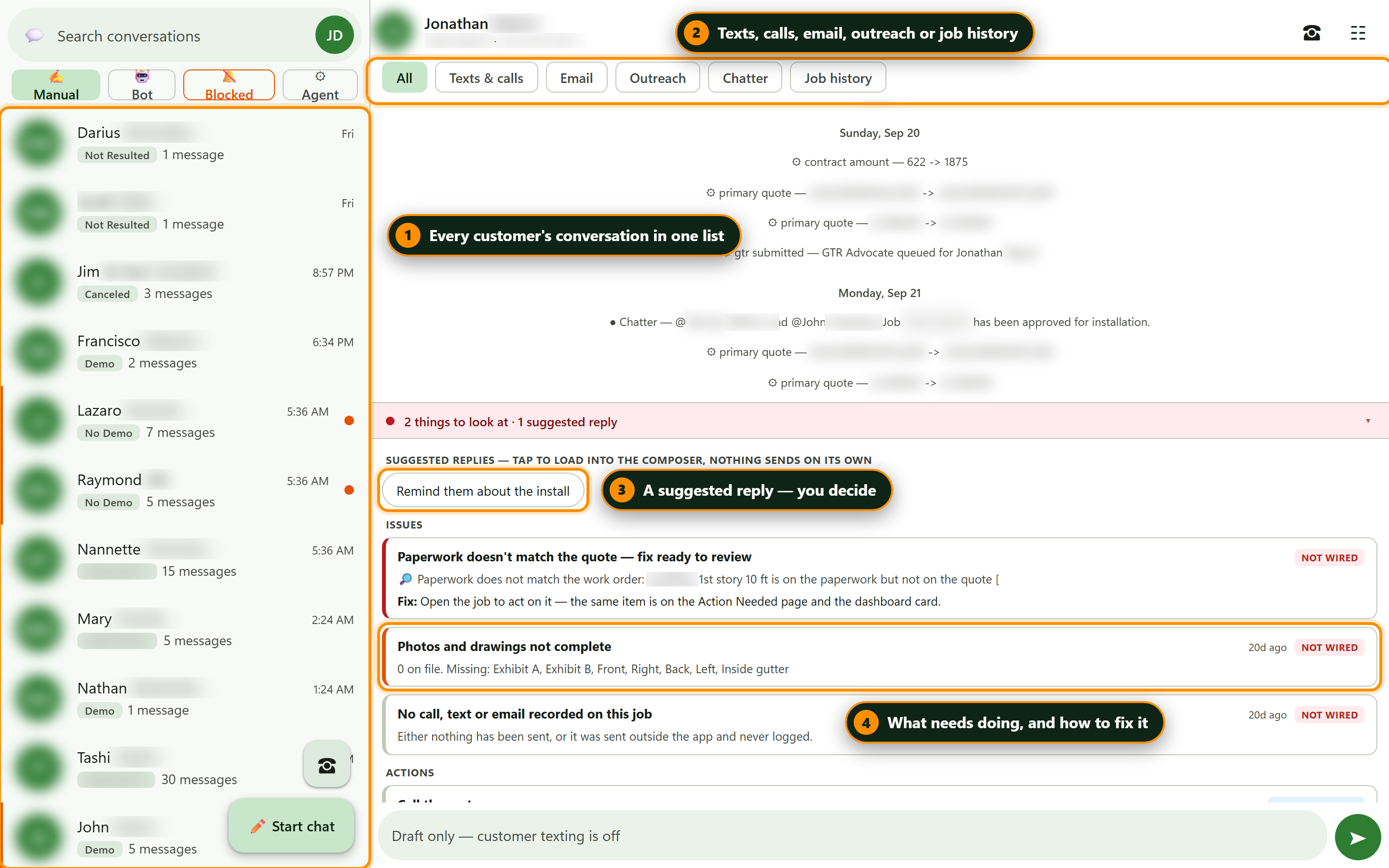The image size is (1389, 868).
Task: Switch to Texts & calls tab
Action: 486,78
